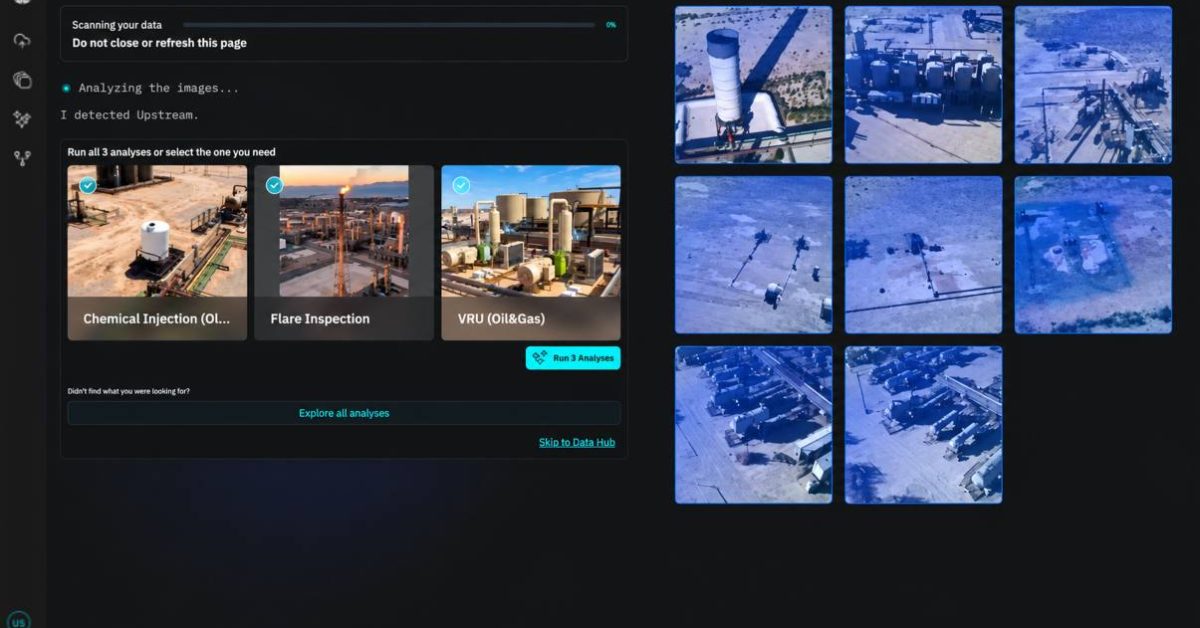1200x628 pixels.
Task: Open the analyses sparkle sidebar icon
Action: (22, 119)
